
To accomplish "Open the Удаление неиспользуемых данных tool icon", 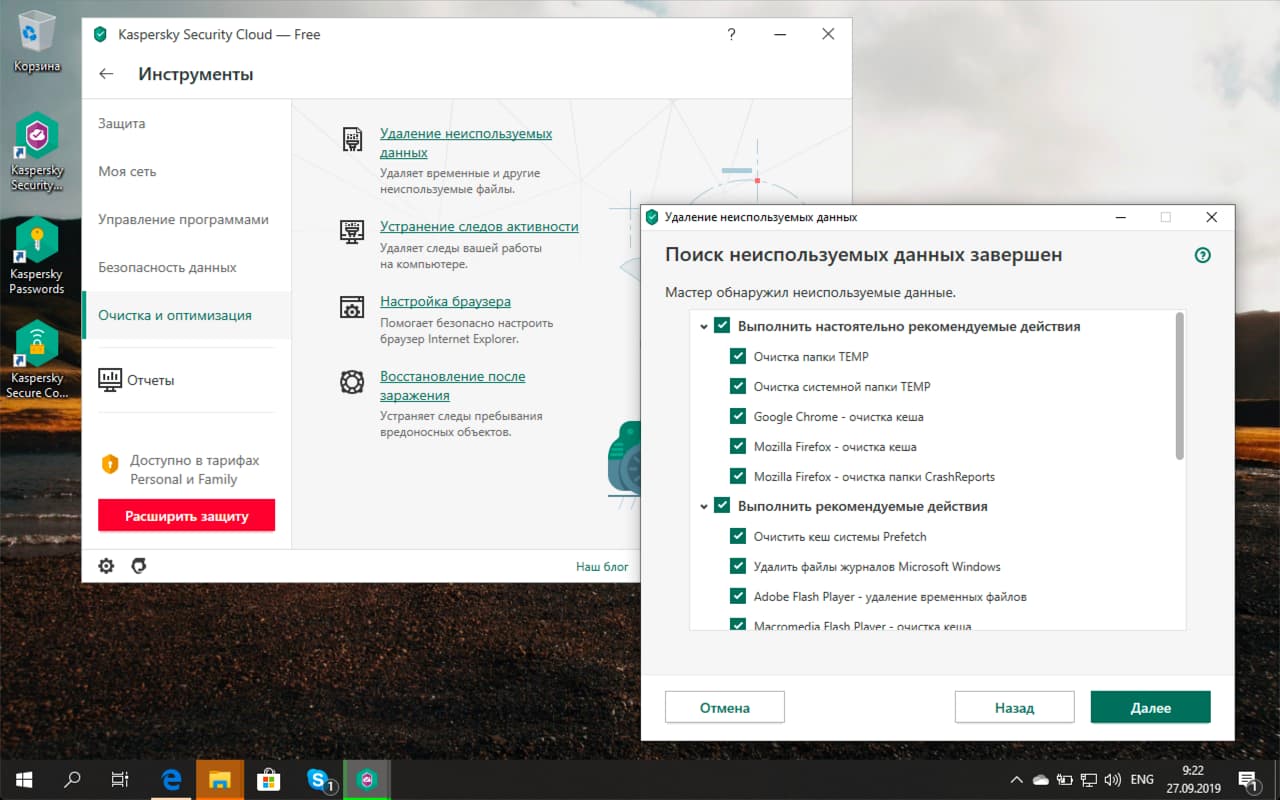I will tap(352, 139).
